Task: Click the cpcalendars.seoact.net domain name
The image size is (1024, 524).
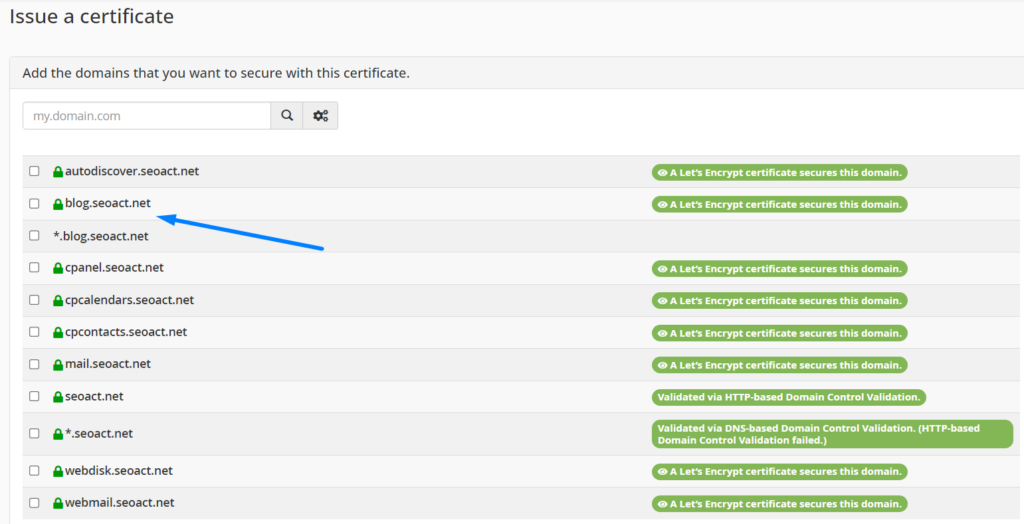Action: [x=129, y=300]
